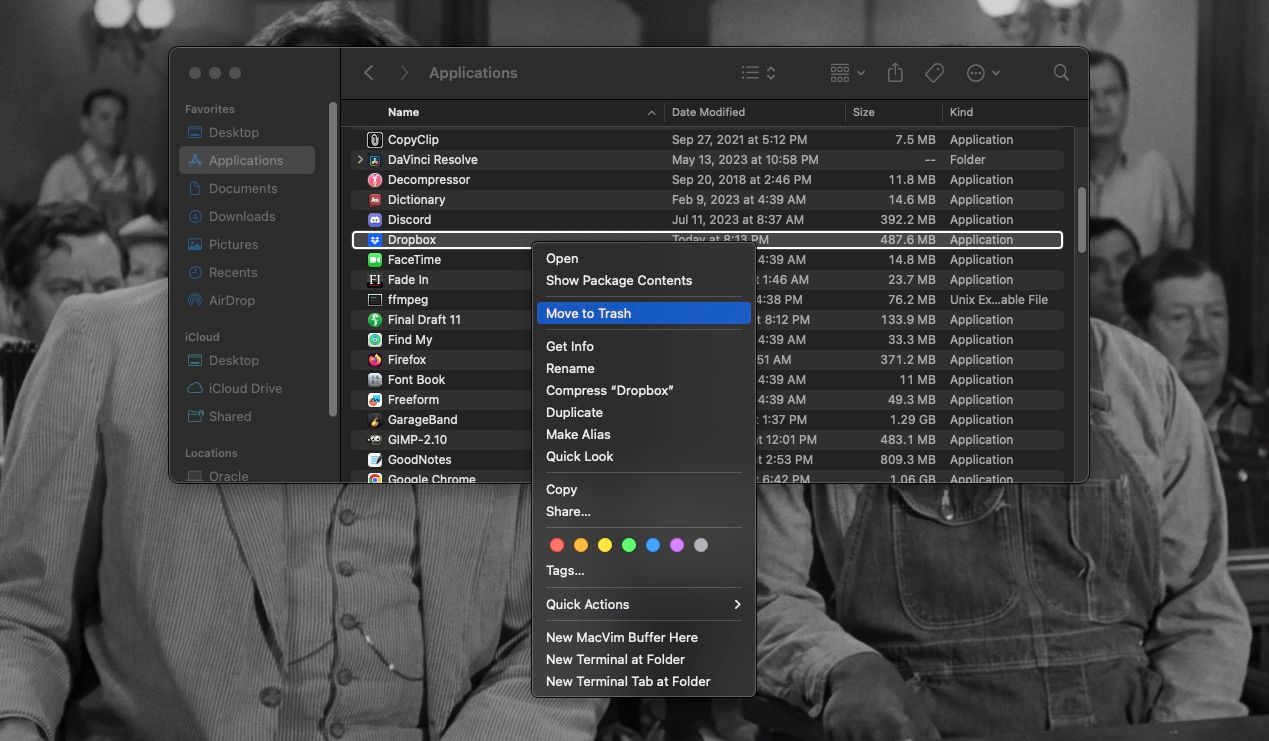Image resolution: width=1269 pixels, height=741 pixels.
Task: Click the Recents item in the sidebar
Action: click(x=232, y=272)
